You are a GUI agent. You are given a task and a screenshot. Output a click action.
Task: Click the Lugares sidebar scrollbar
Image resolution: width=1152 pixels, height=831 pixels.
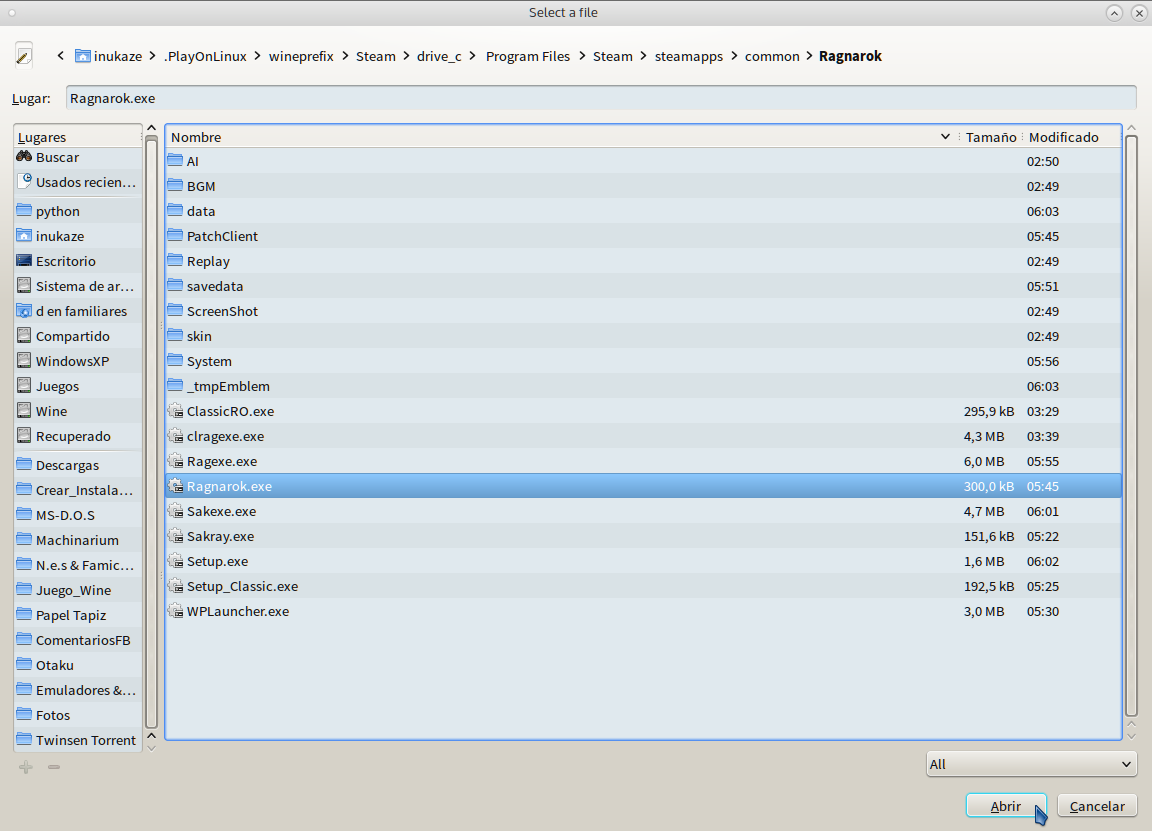click(x=151, y=434)
